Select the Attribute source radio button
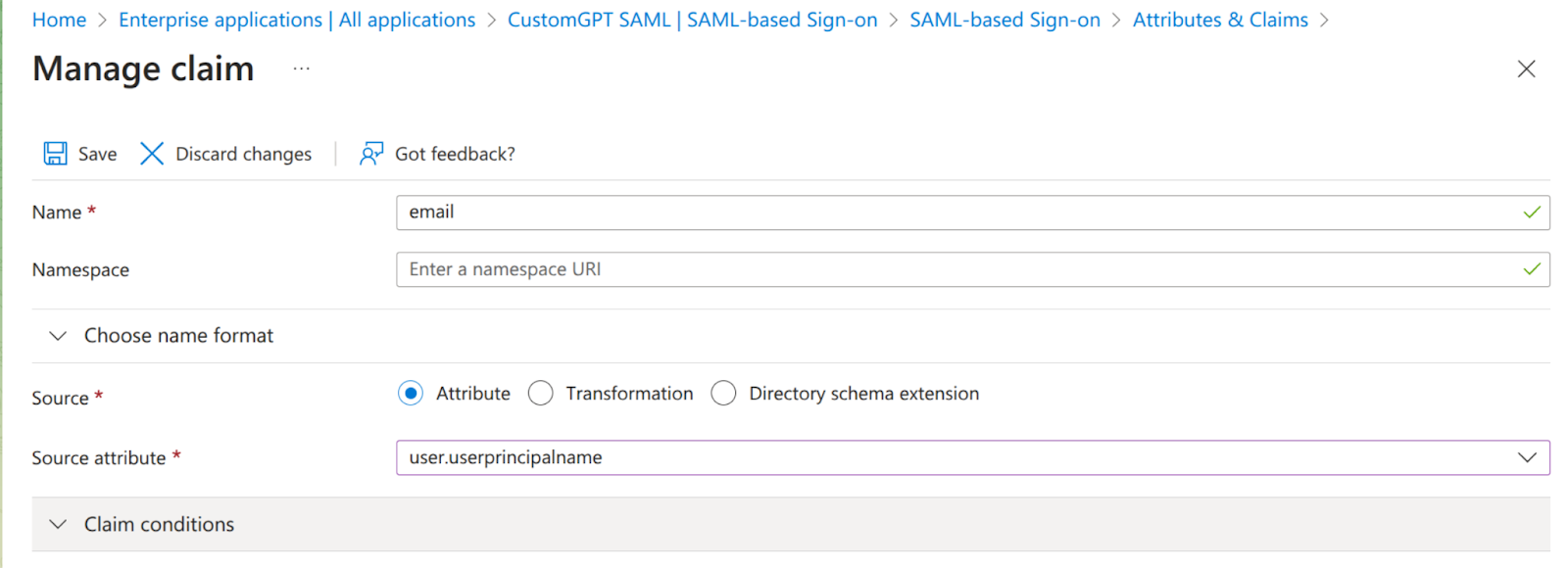 click(411, 394)
